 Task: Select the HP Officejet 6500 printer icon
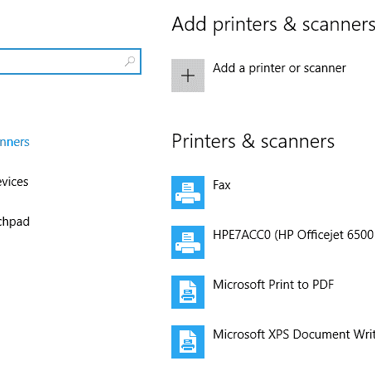pyautogui.click(x=188, y=242)
